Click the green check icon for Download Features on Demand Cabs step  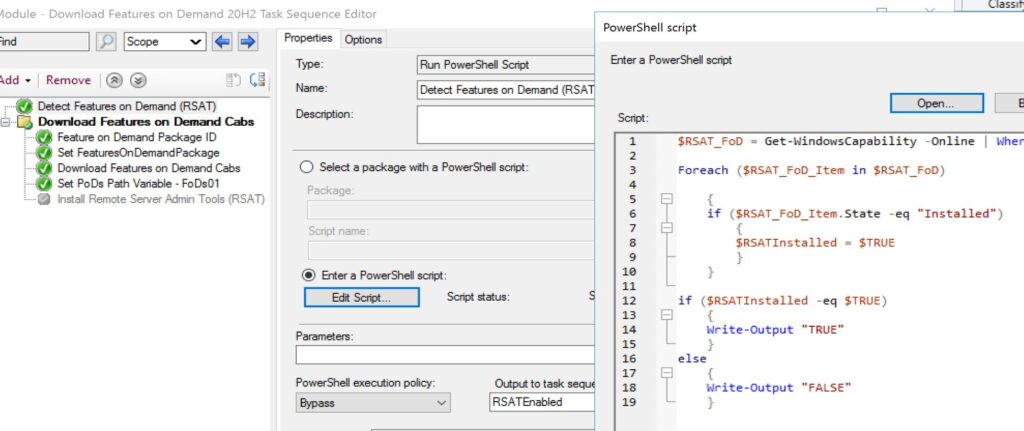pyautogui.click(x=44, y=168)
